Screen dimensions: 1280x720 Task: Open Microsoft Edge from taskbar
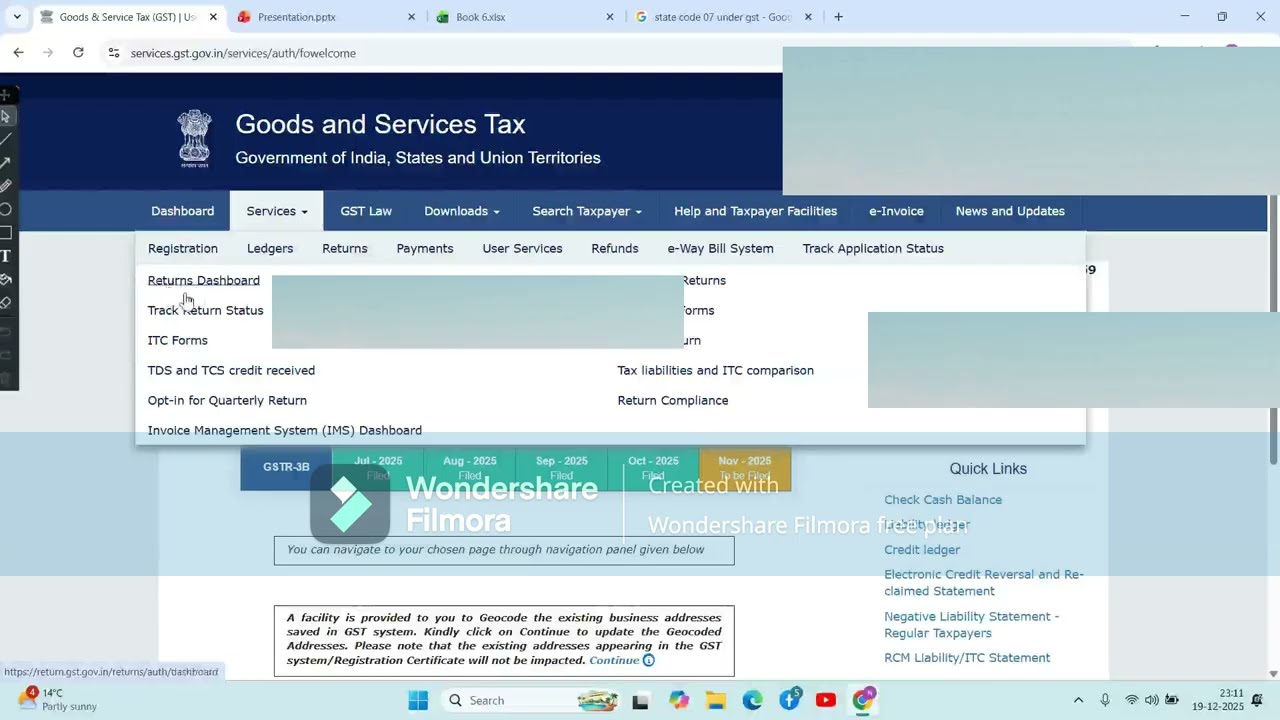coord(752,700)
